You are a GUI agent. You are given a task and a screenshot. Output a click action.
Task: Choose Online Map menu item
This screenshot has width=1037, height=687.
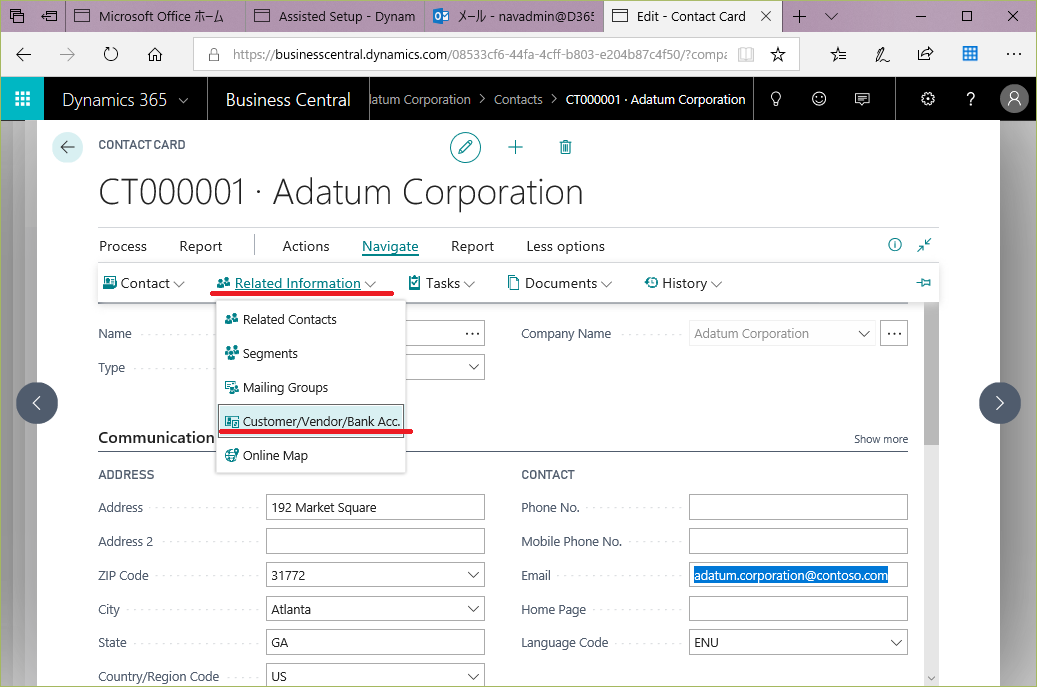coord(311,456)
